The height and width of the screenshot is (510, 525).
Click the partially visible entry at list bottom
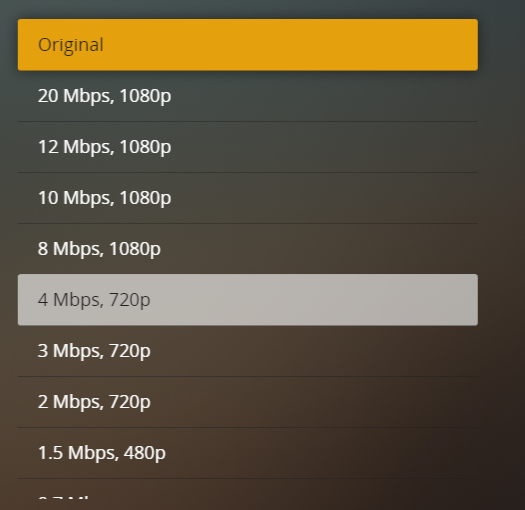click(x=248, y=489)
